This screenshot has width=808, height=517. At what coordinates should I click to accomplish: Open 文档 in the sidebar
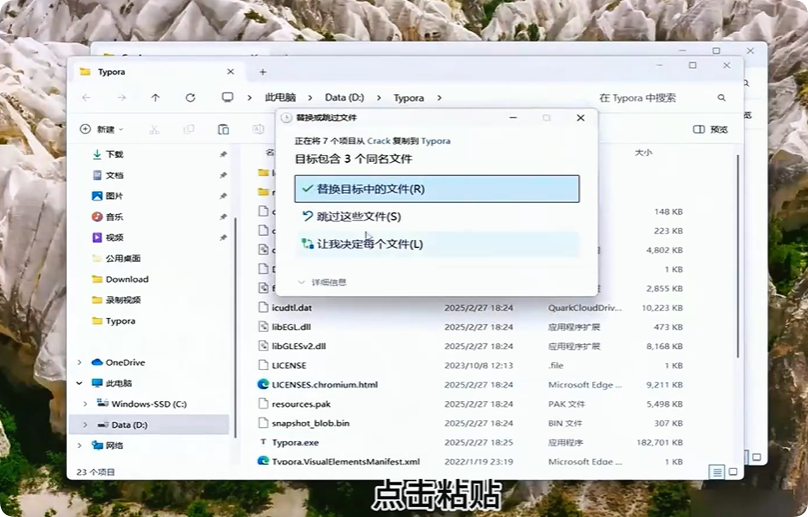[115, 175]
